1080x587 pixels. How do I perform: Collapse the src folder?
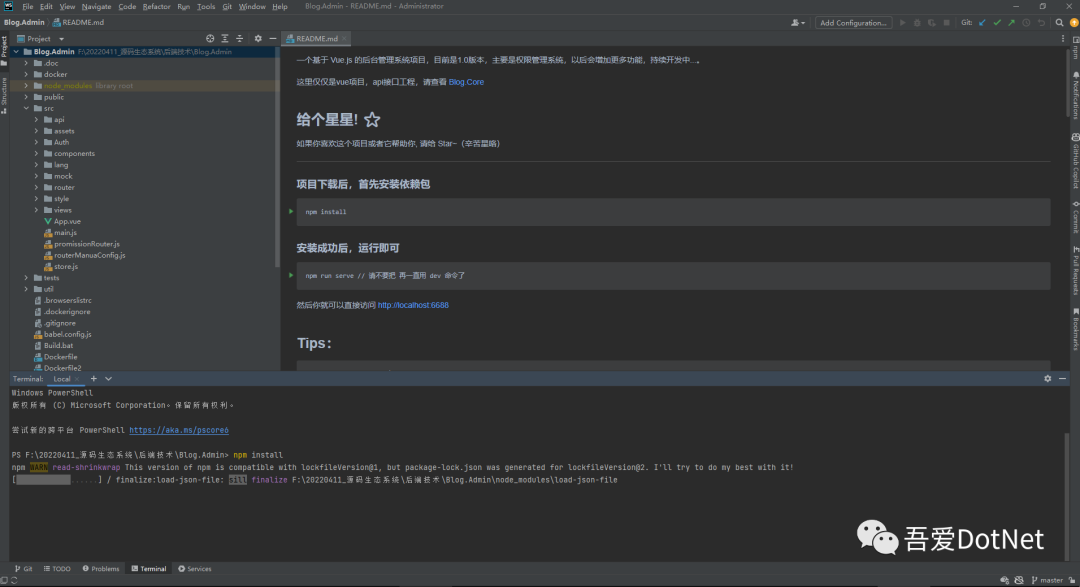pos(26,108)
